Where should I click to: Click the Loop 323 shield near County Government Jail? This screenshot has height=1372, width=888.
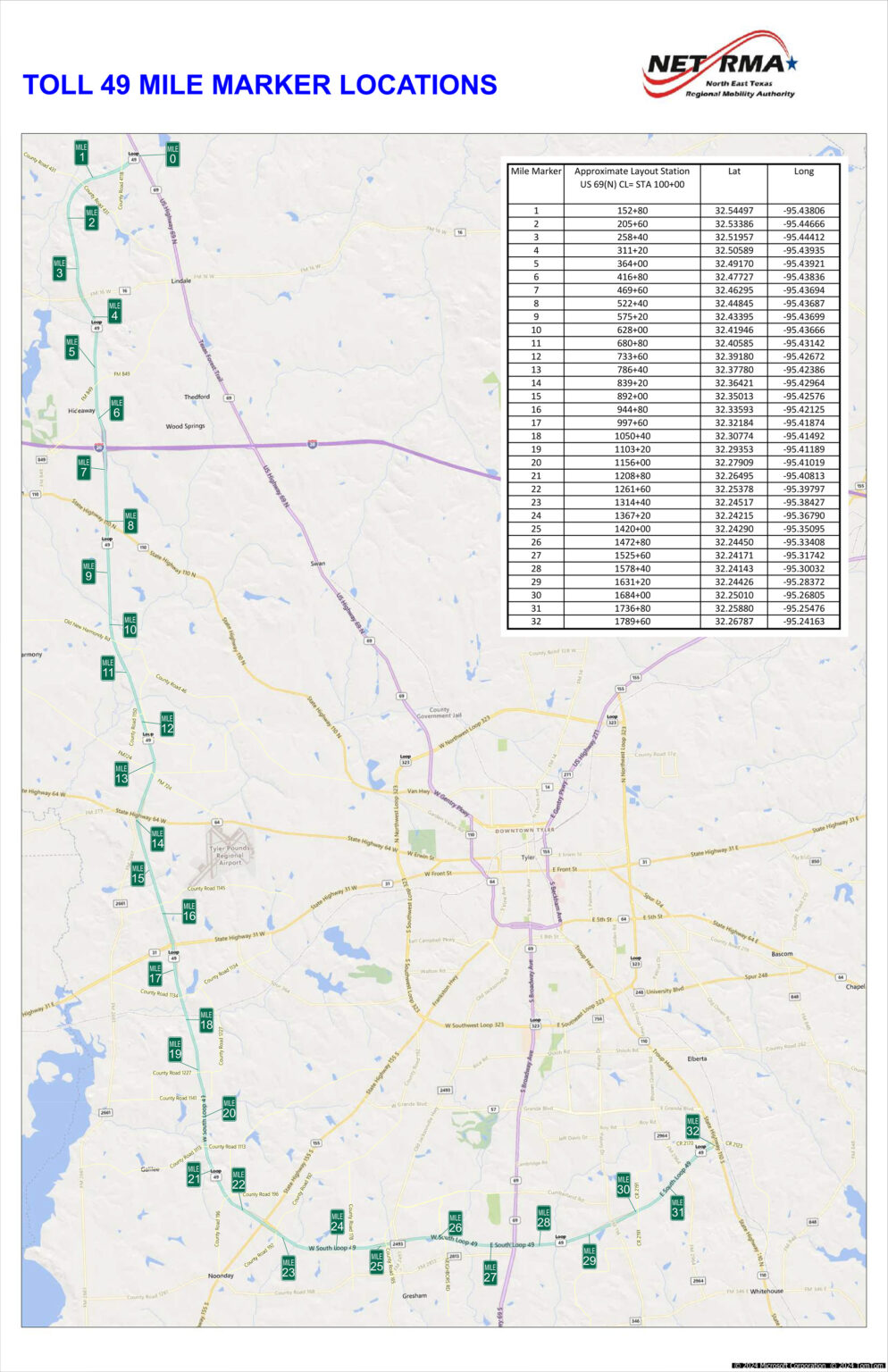[x=404, y=759]
